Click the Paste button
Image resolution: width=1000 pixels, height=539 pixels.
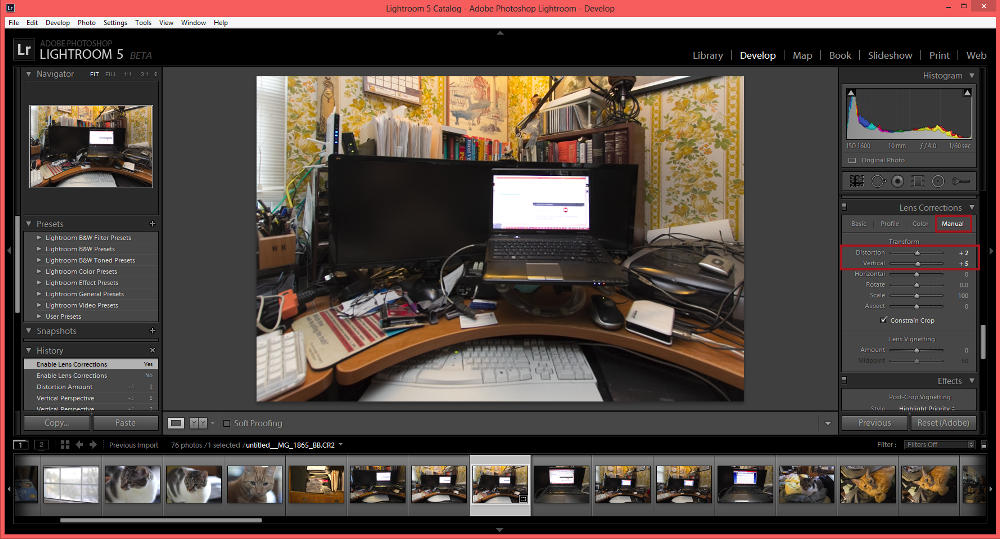point(126,422)
